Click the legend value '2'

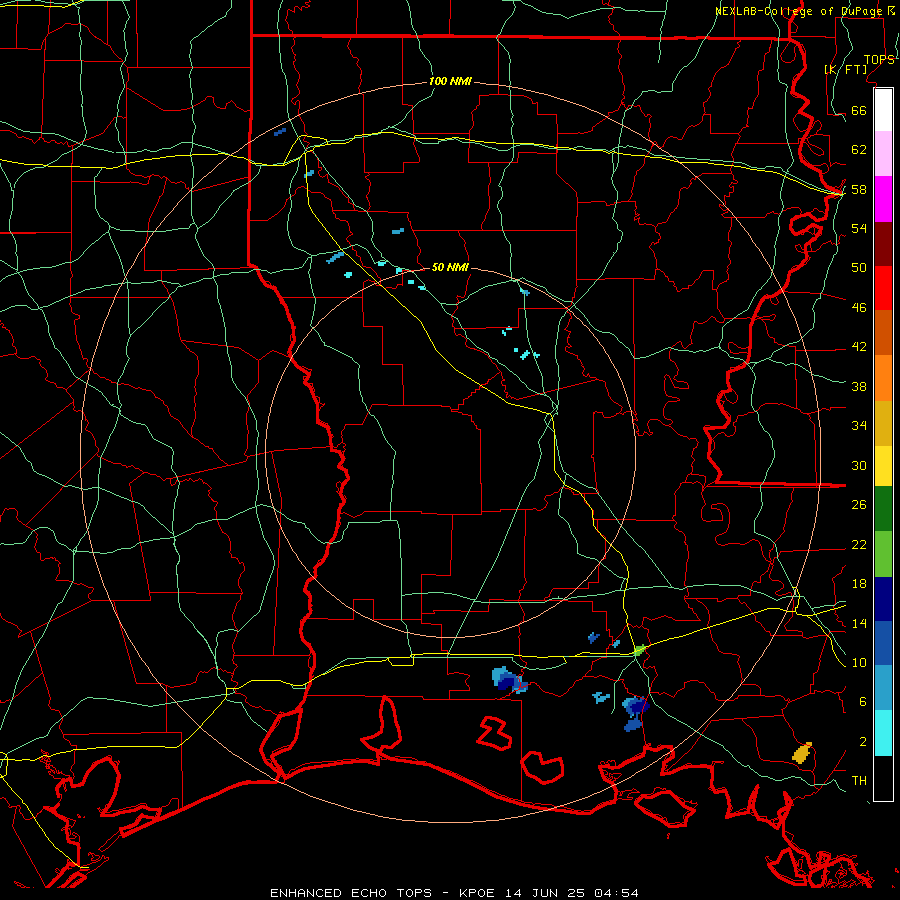coord(863,741)
